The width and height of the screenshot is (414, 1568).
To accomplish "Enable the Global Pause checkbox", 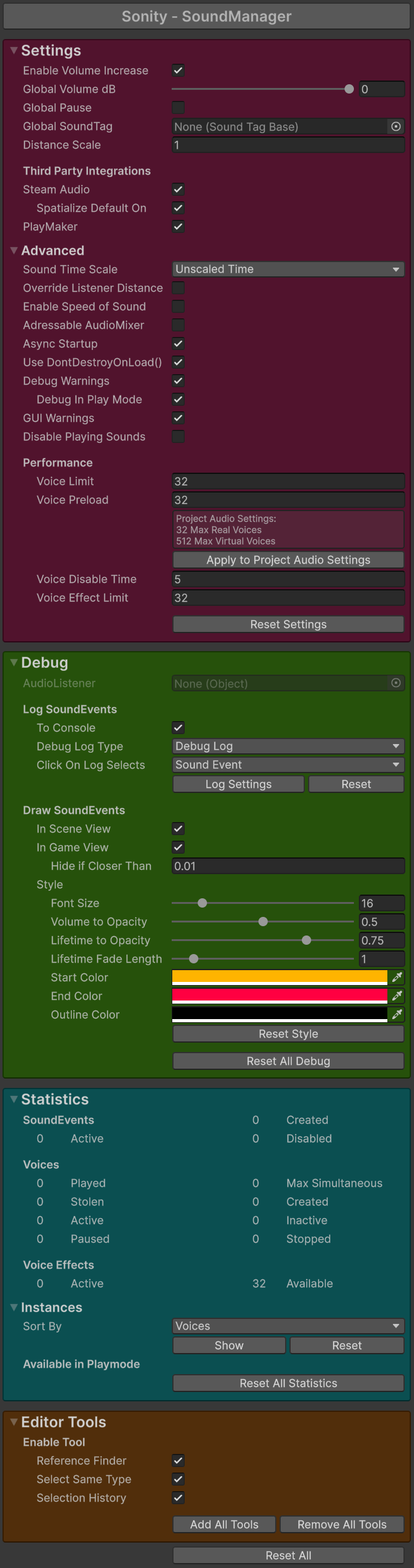I will click(x=178, y=108).
